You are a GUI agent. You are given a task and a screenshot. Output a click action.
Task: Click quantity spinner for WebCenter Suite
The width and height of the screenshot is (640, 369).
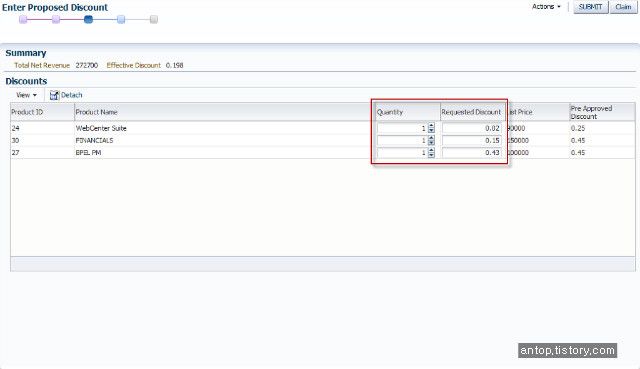click(431, 128)
